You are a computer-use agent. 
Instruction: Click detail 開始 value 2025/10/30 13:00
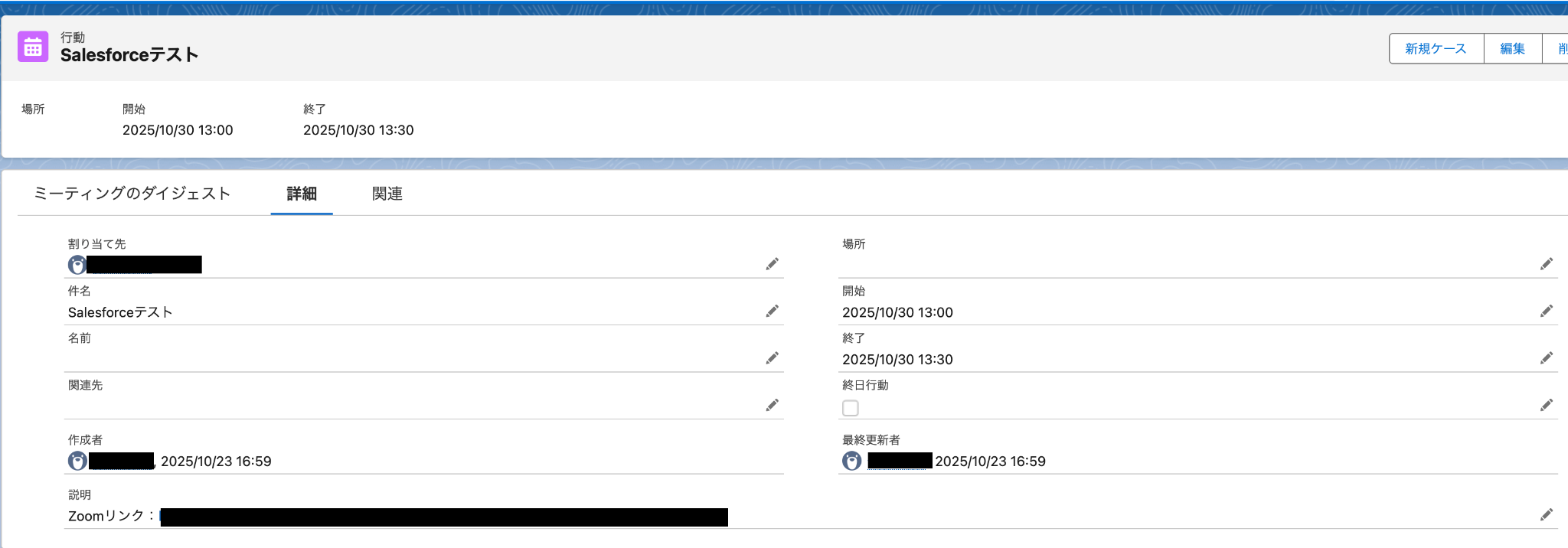897,312
